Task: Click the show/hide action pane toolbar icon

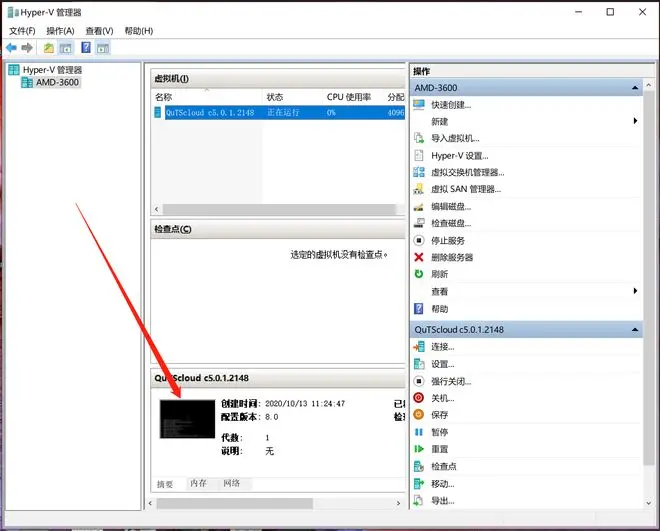Action: point(103,48)
